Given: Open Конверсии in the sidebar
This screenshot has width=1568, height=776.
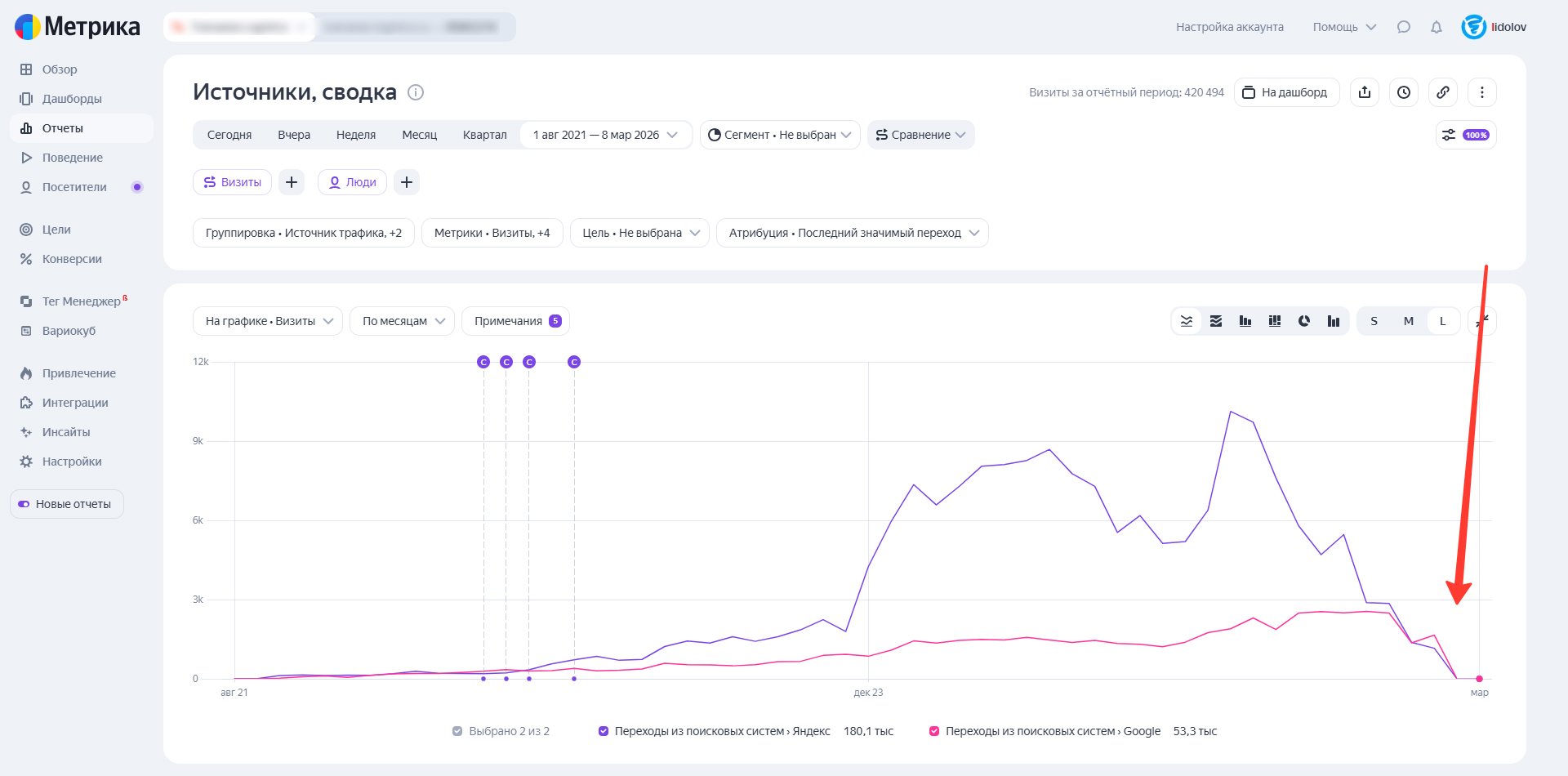Looking at the screenshot, I should [72, 259].
